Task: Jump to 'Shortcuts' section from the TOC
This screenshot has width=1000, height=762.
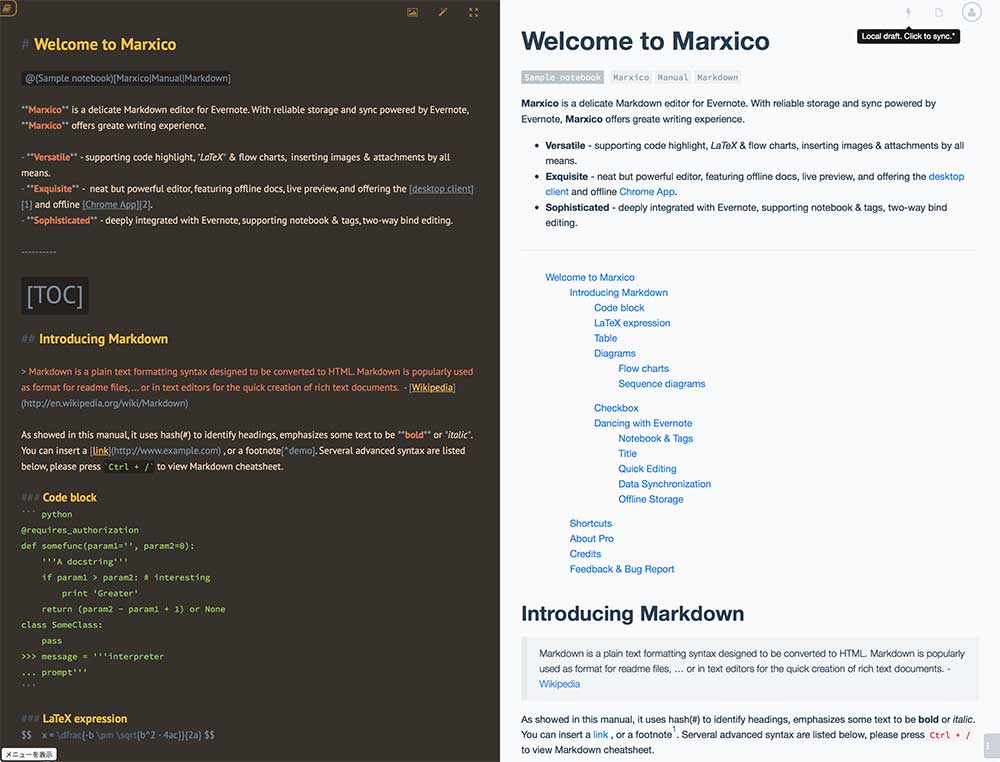Action: 590,523
